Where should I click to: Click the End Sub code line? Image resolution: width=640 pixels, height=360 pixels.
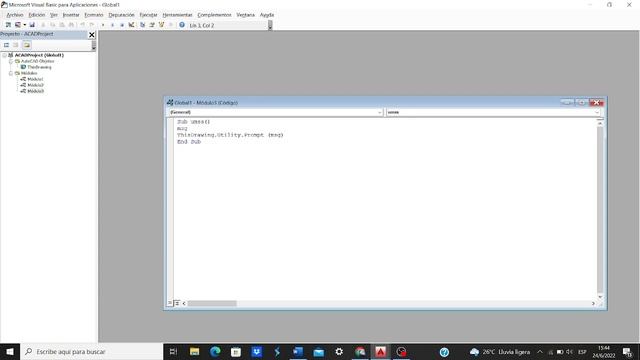(189, 142)
